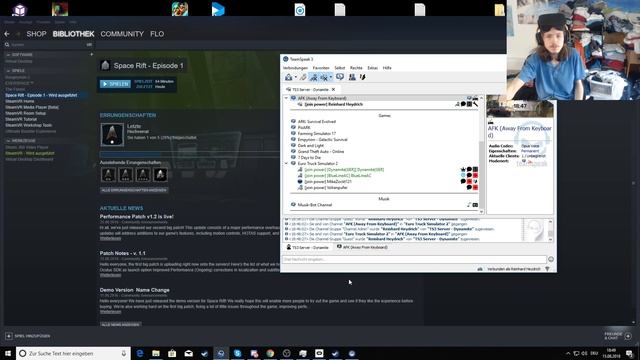
Task: Select the Grand Theft Auto - Online channel
Action: 321,151
